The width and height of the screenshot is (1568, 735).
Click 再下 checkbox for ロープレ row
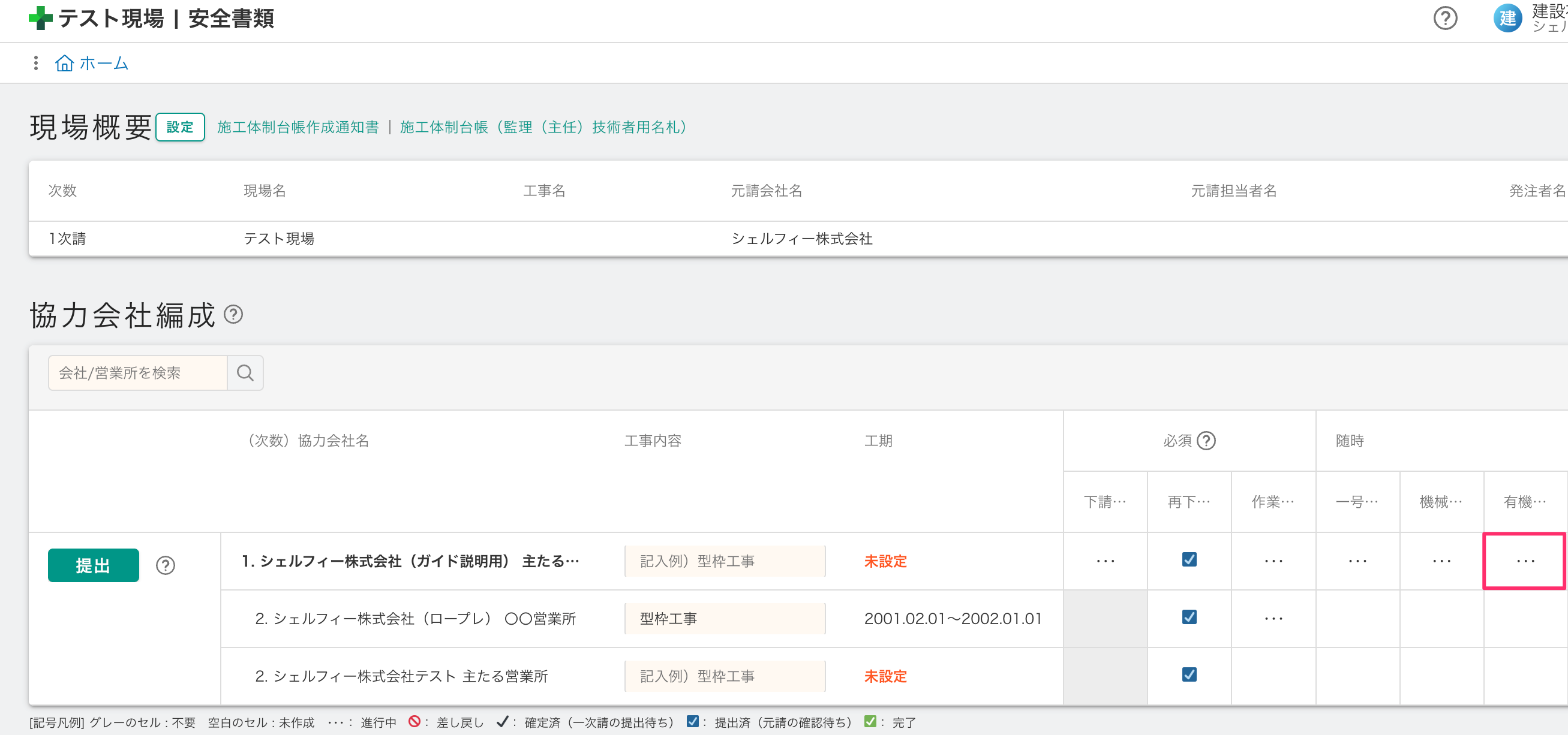(x=1189, y=617)
